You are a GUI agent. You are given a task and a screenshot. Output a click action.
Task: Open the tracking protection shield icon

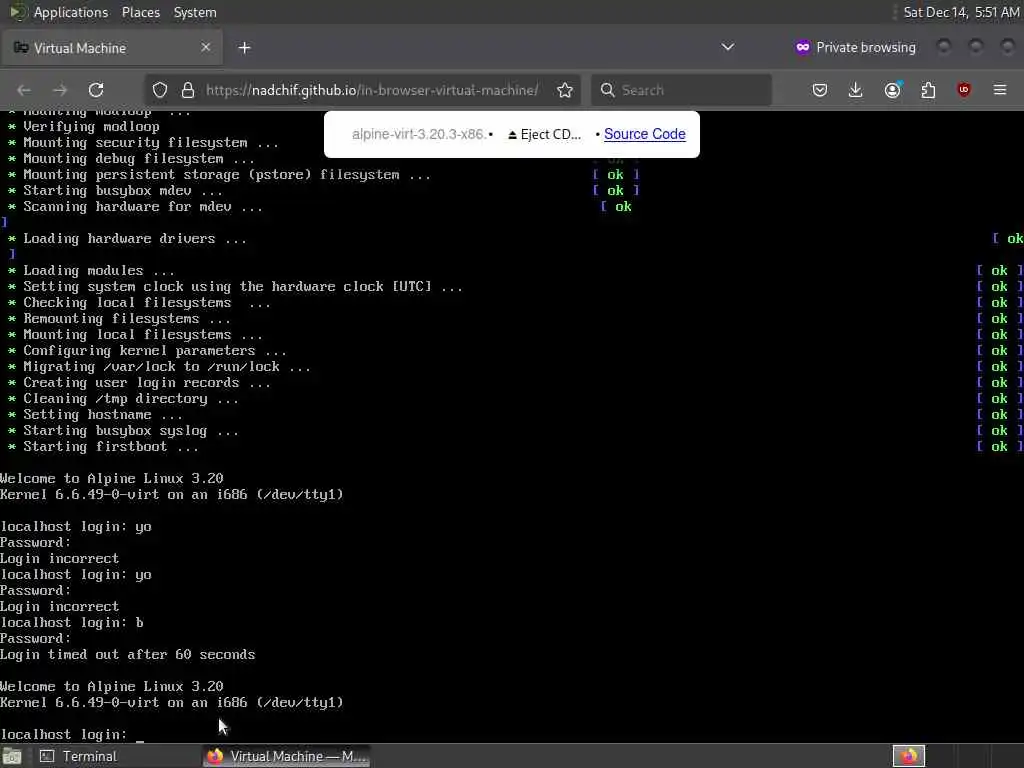coord(160,90)
